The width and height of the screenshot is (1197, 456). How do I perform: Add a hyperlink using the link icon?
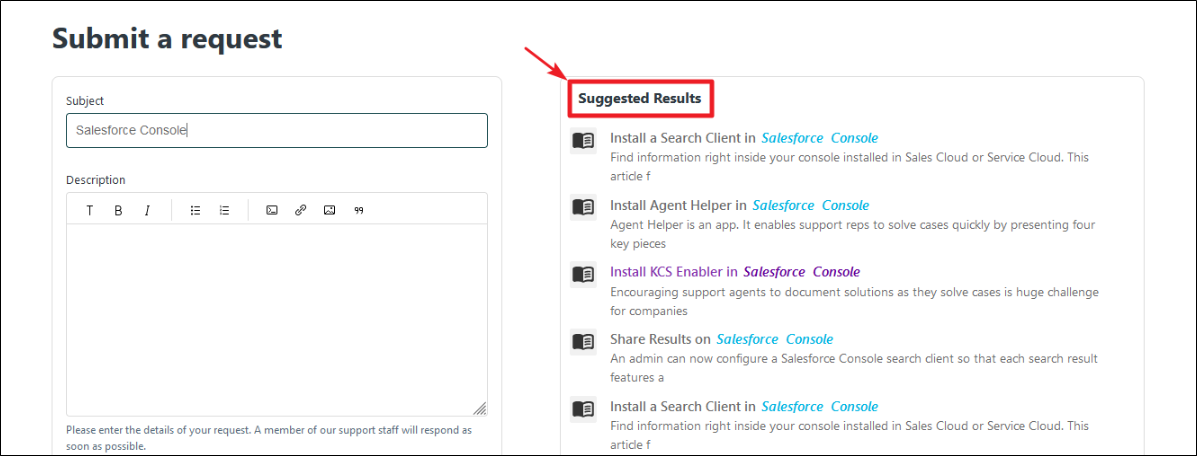pyautogui.click(x=300, y=210)
